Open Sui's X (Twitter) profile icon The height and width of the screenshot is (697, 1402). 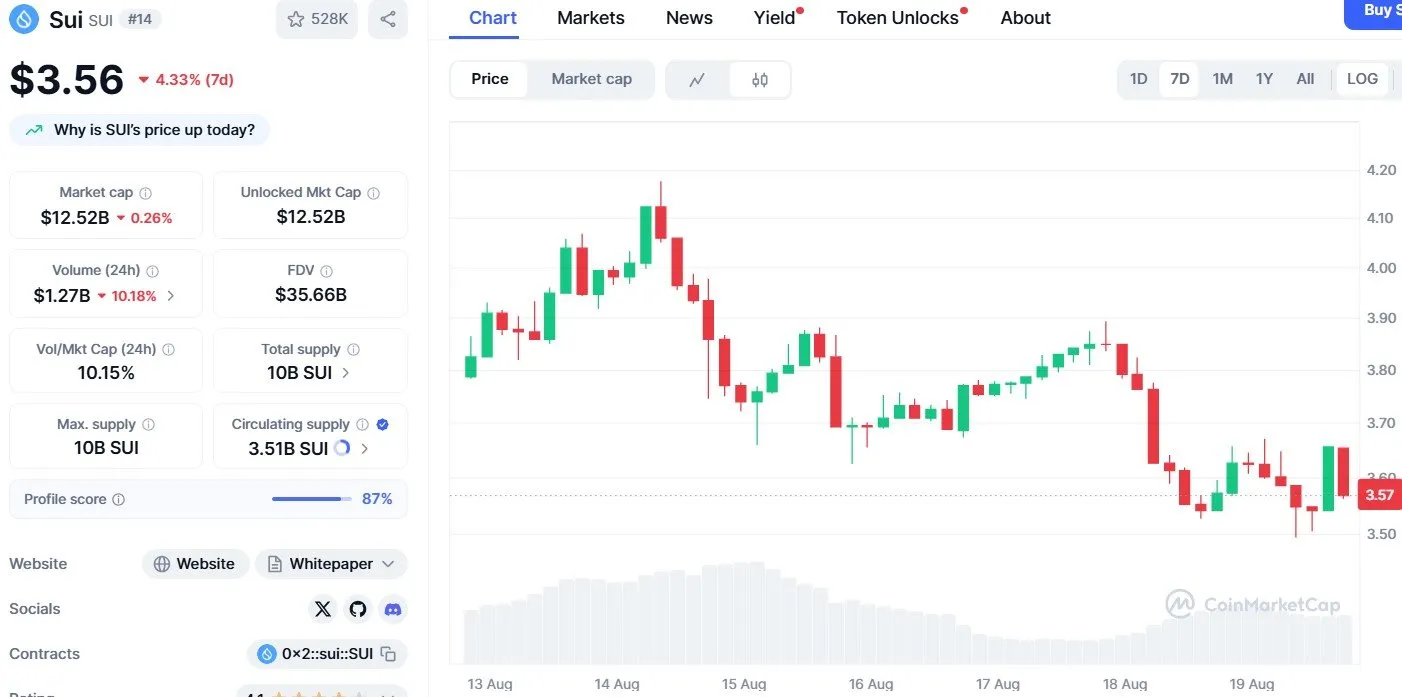[322, 608]
